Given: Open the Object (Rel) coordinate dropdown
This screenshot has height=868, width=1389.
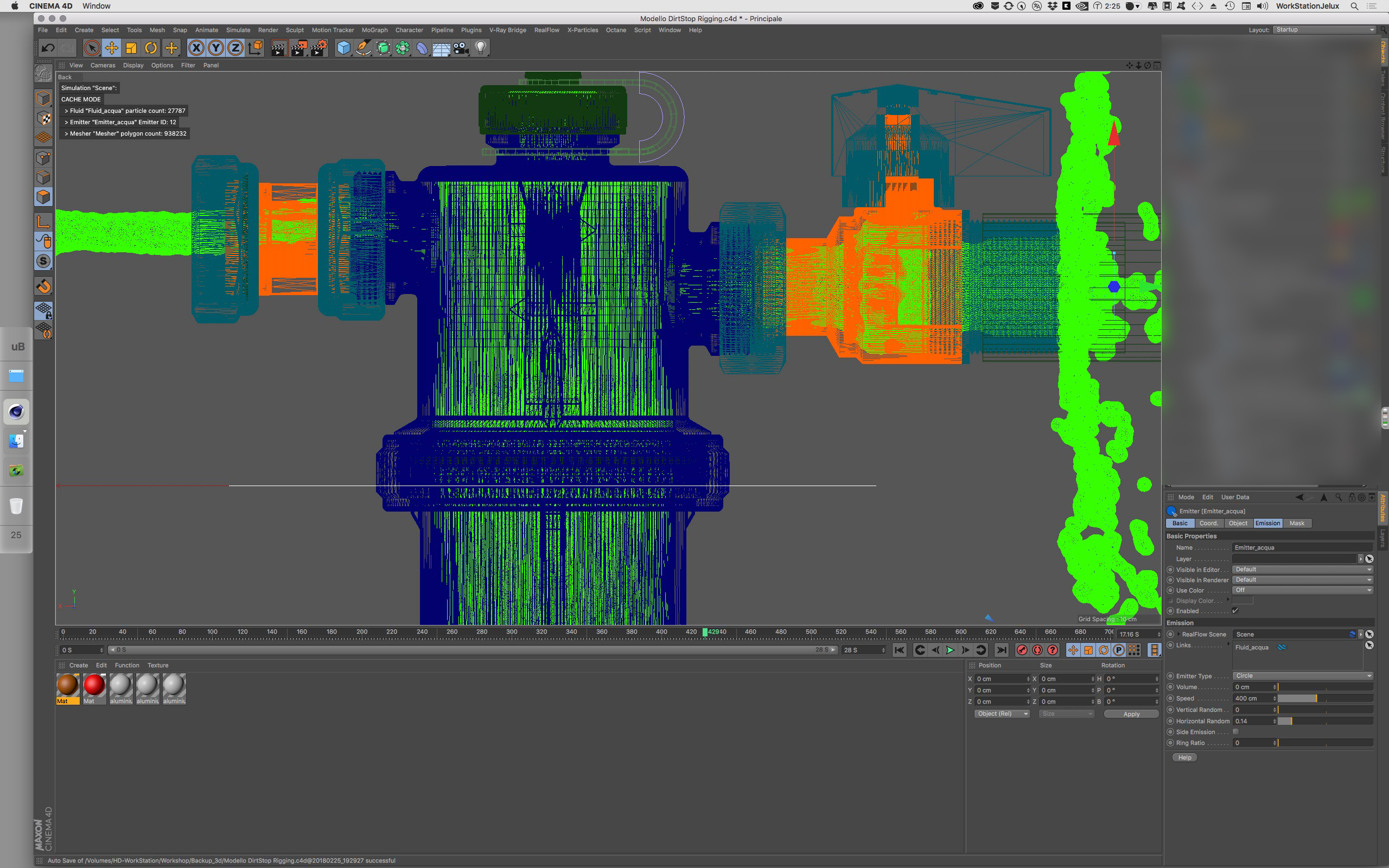Looking at the screenshot, I should pyautogui.click(x=1002, y=713).
